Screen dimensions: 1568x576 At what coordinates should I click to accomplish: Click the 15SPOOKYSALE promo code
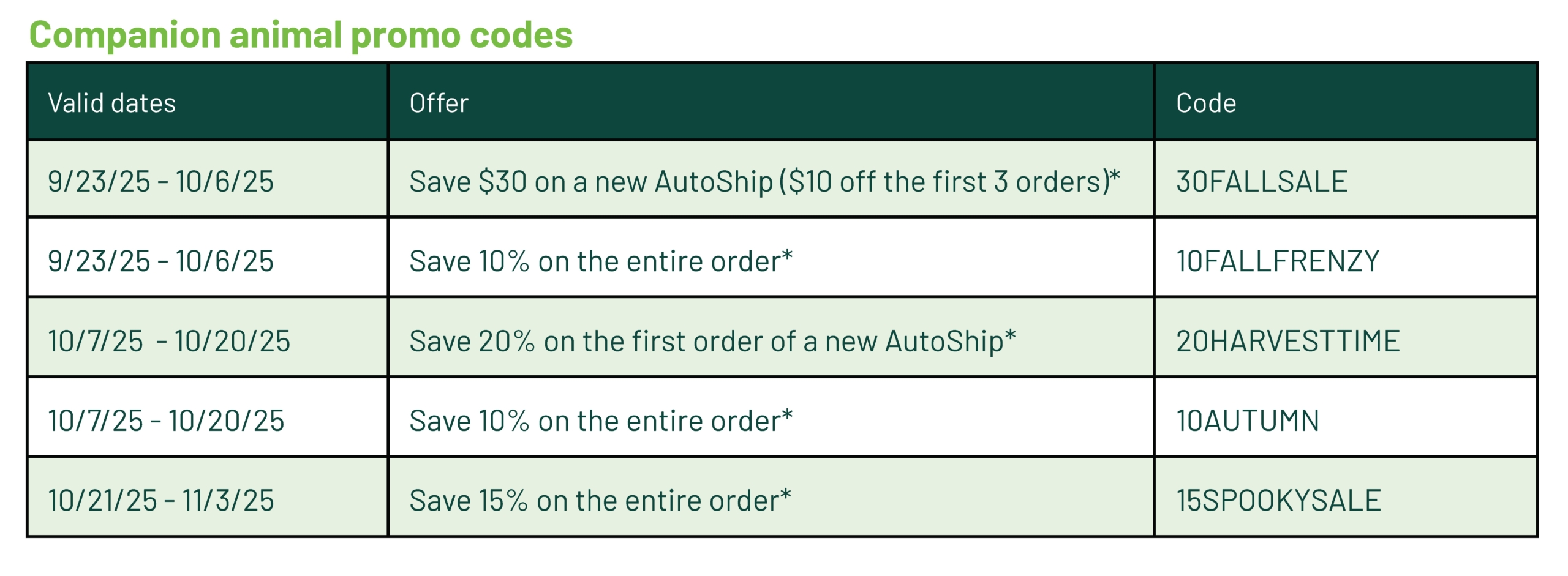(1278, 500)
